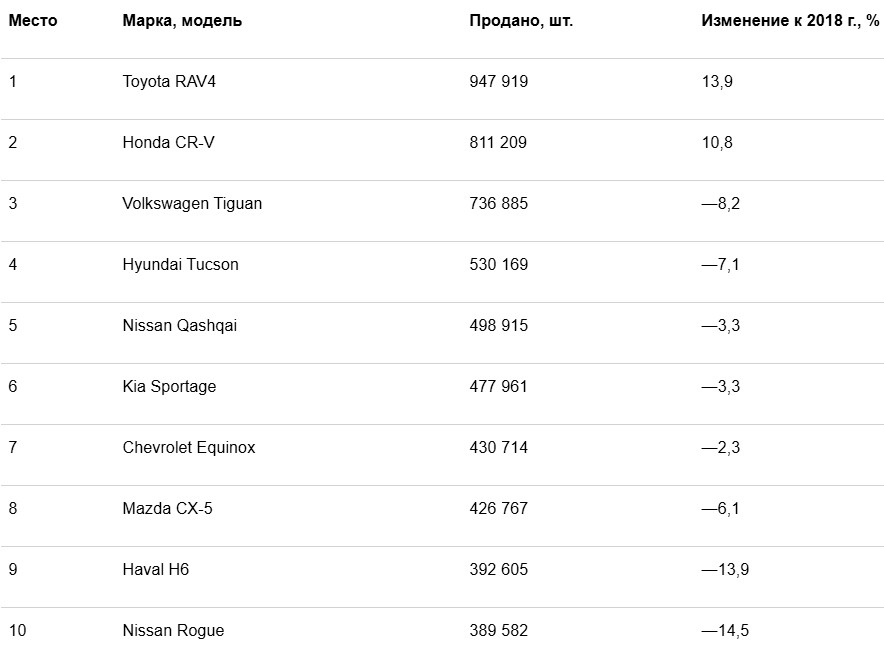884x645 pixels.
Task: Click the Место column header
Action: click(x=33, y=21)
